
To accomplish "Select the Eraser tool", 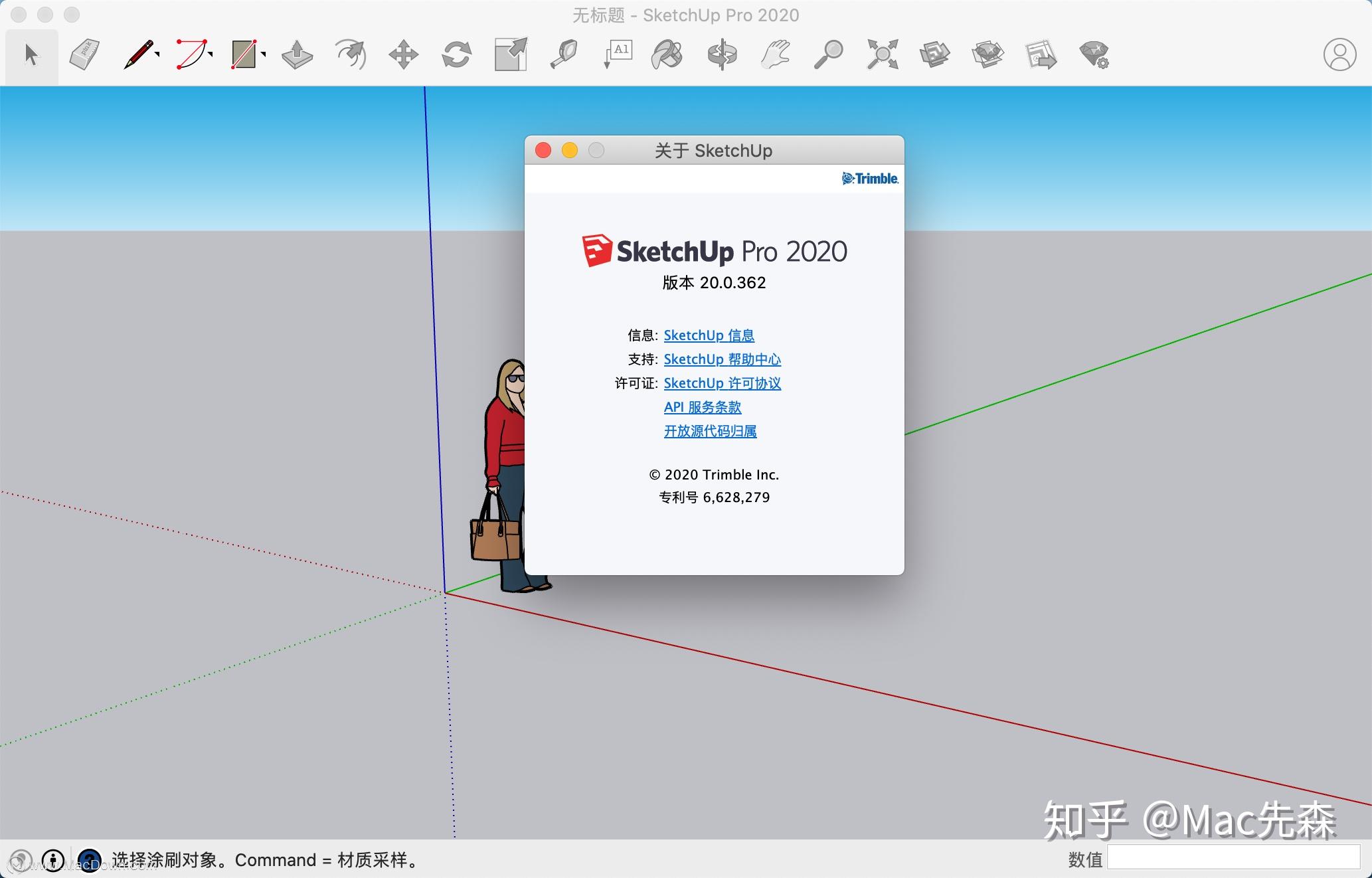I will (84, 54).
